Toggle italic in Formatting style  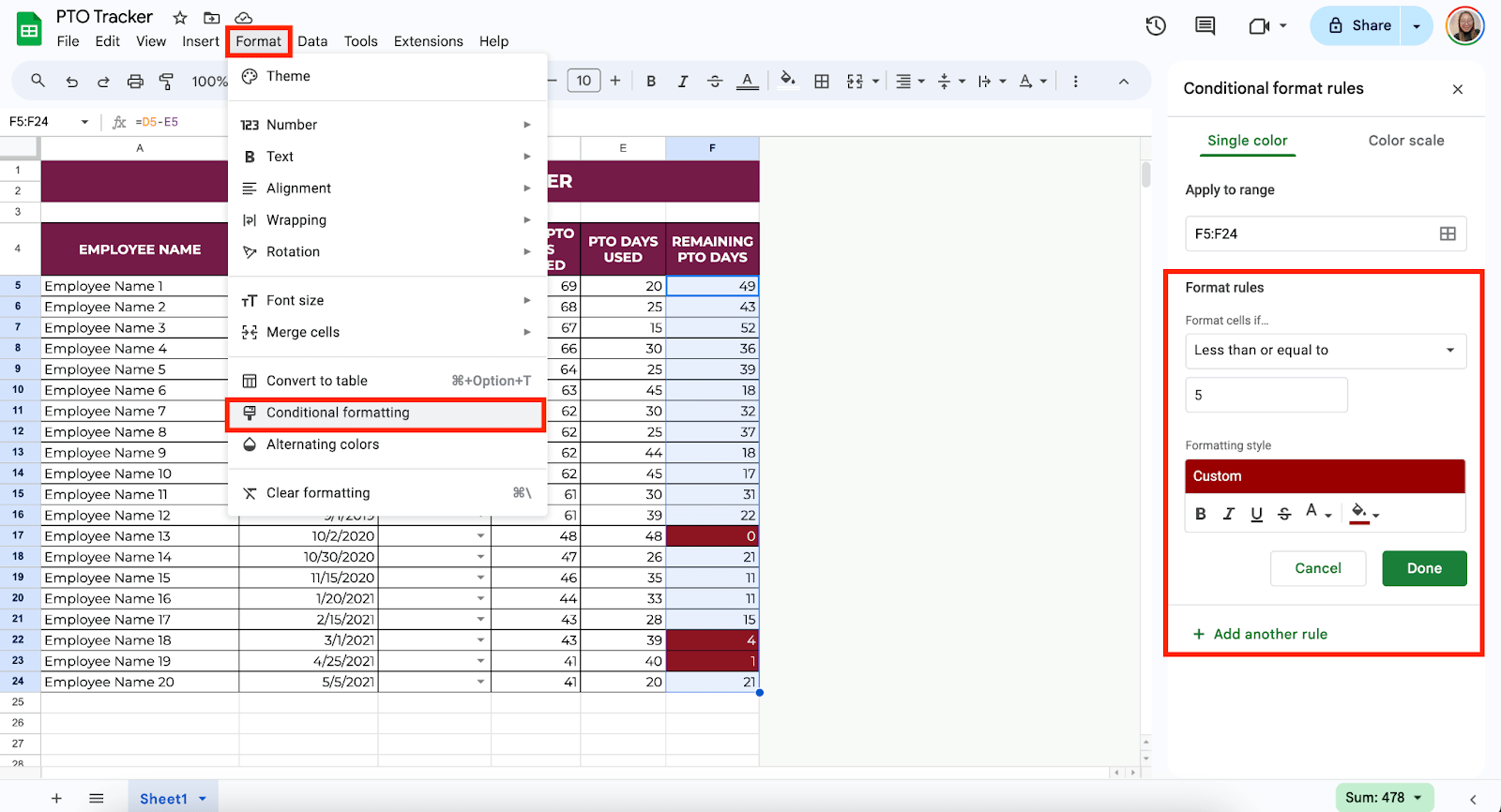pos(1228,514)
